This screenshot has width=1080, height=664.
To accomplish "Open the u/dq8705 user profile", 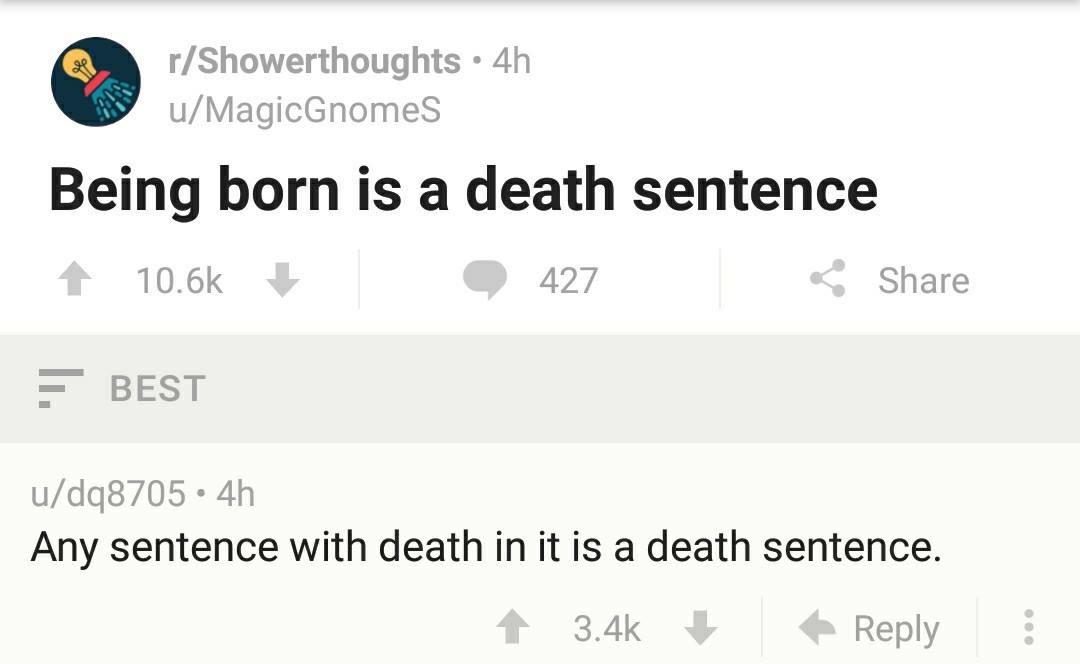I will [108, 495].
